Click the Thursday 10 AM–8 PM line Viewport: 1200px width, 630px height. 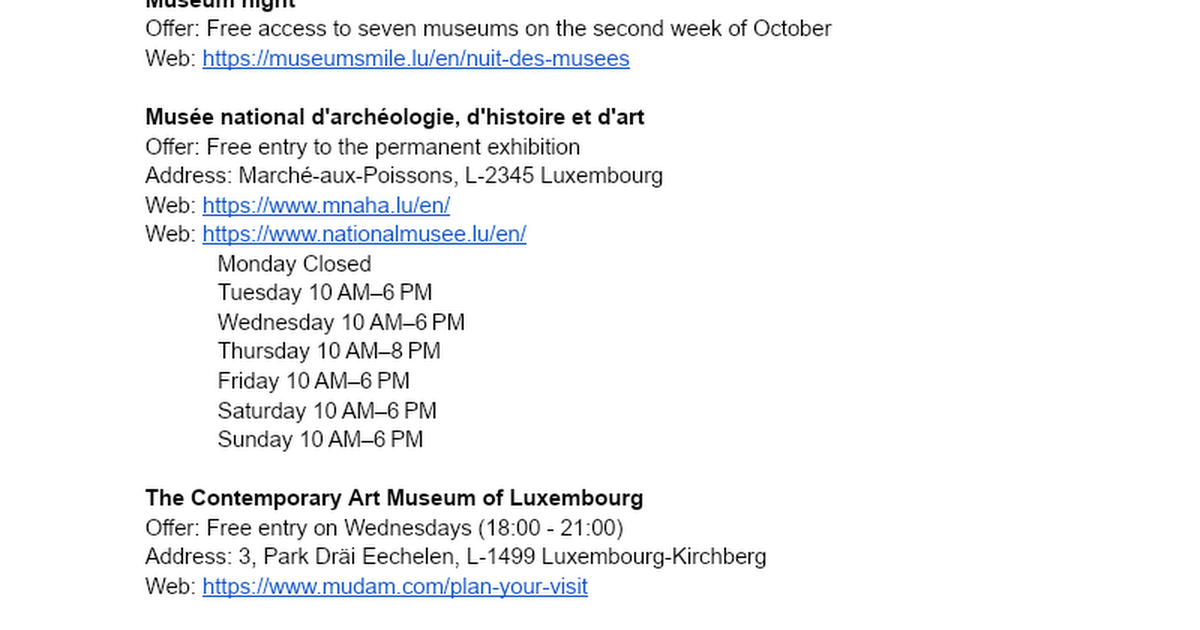pos(329,352)
